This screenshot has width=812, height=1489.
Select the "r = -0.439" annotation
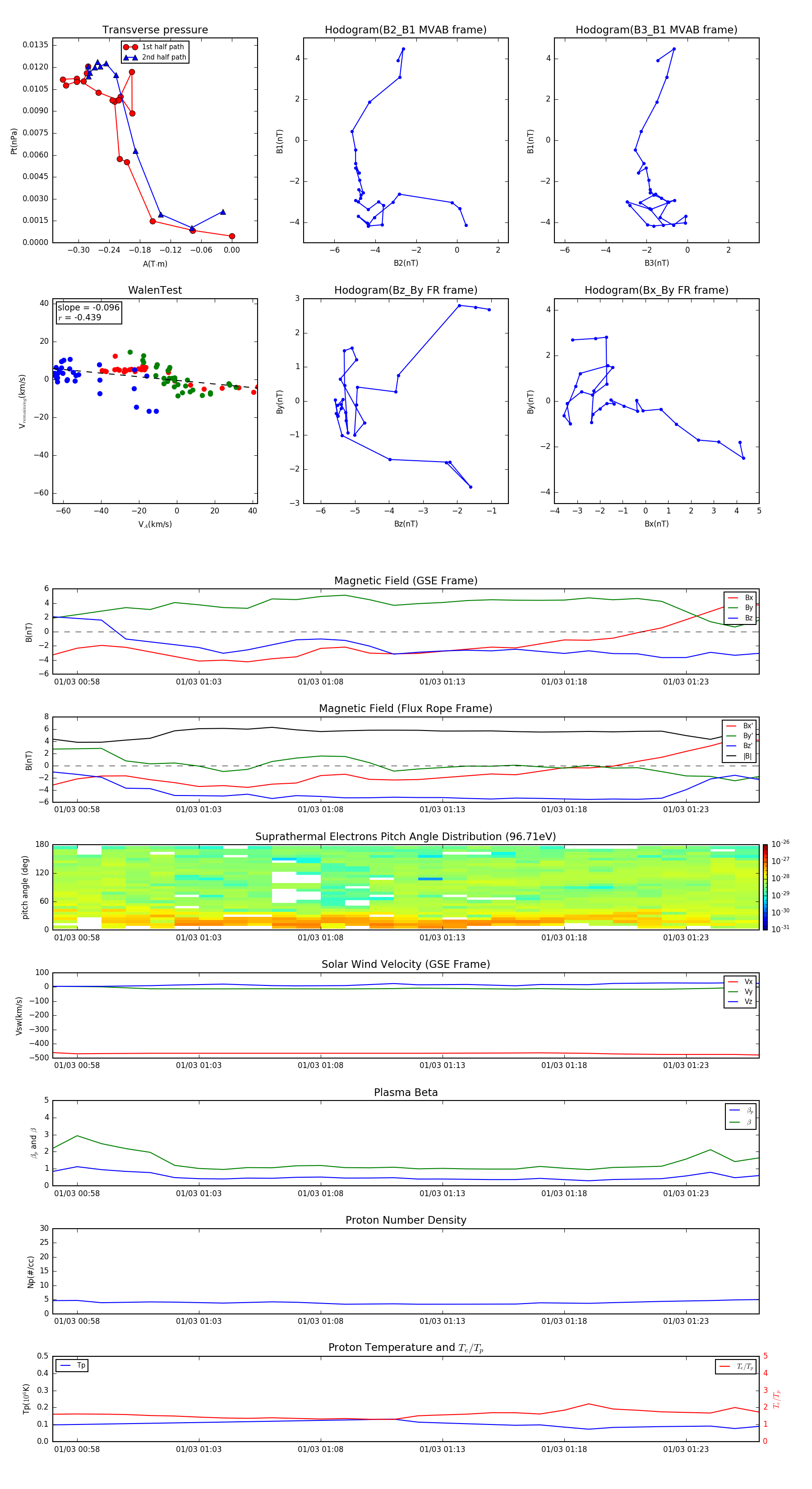click(x=80, y=317)
